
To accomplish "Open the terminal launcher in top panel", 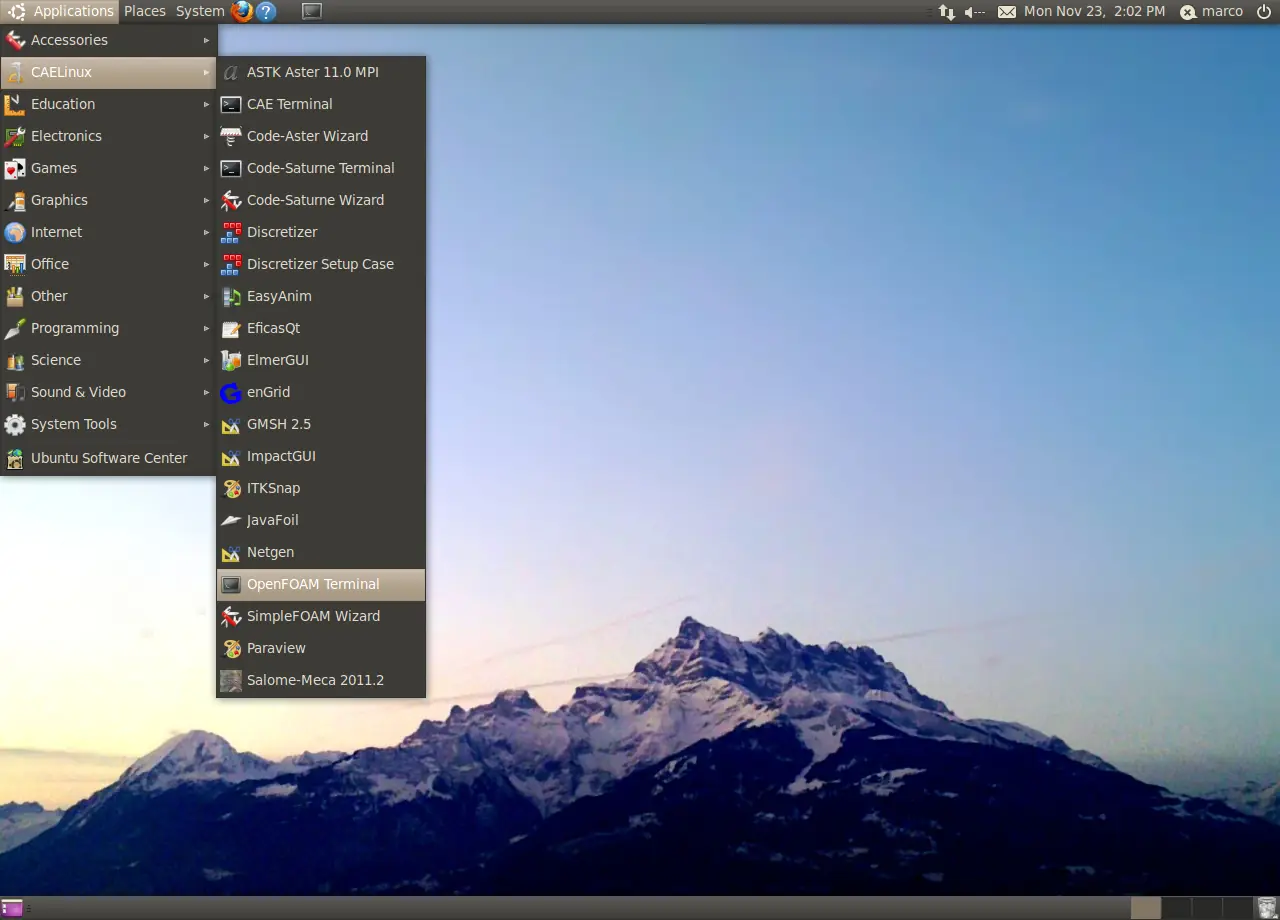I will pyautogui.click(x=312, y=11).
